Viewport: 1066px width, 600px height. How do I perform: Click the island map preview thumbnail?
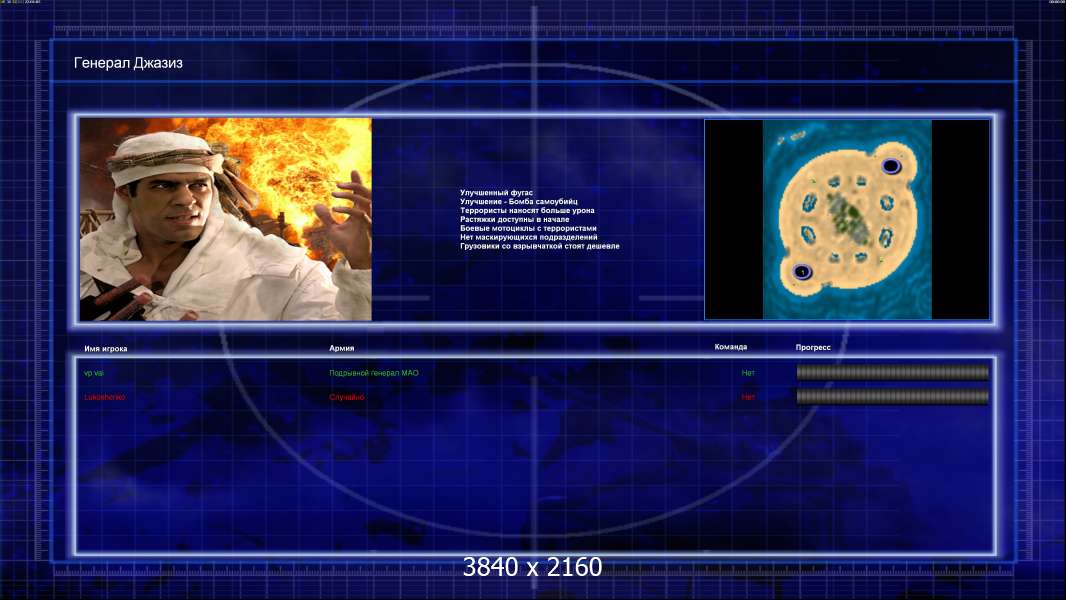coord(847,219)
